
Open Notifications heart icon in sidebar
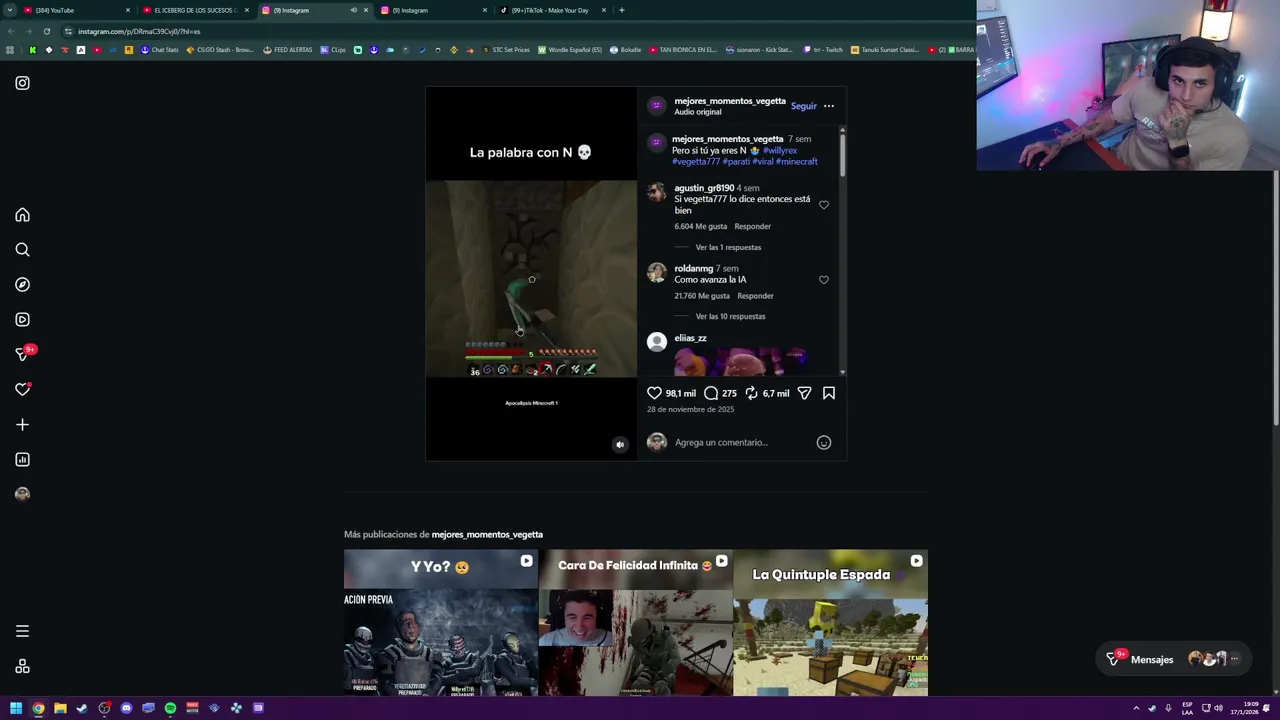[22, 390]
